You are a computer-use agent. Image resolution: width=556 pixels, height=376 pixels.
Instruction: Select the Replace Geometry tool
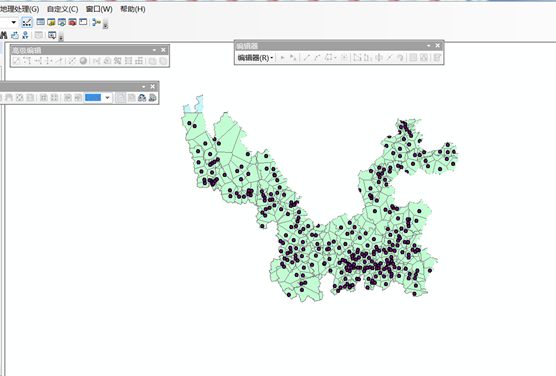coord(107,61)
